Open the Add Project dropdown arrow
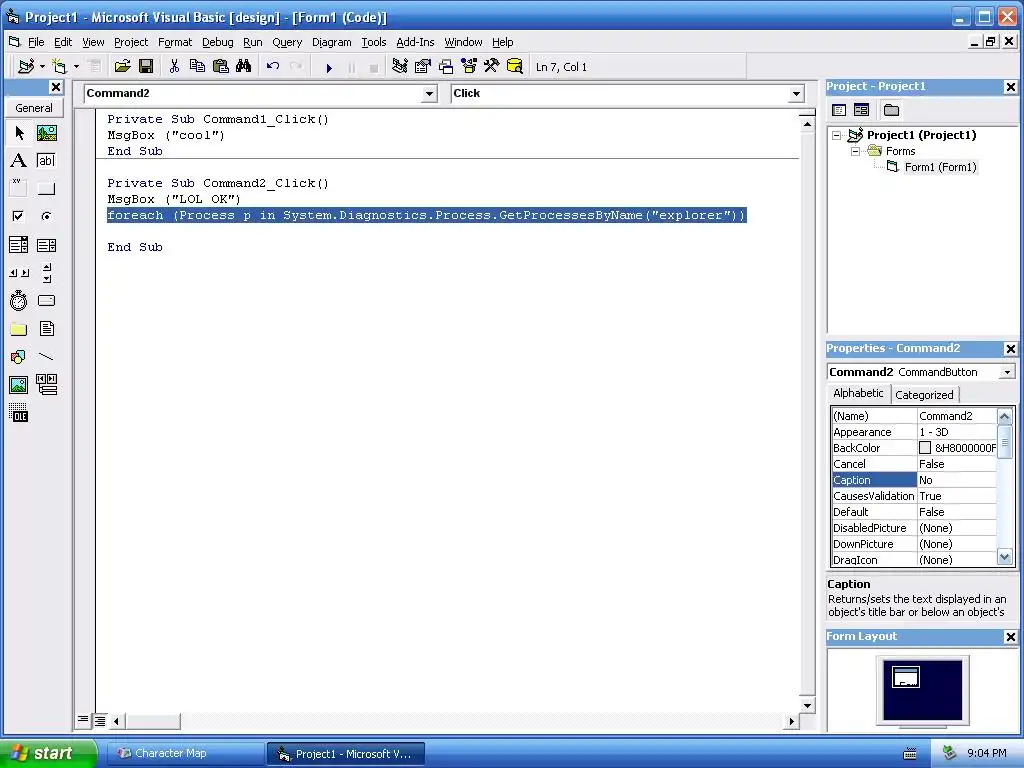1024x768 pixels. click(x=42, y=67)
